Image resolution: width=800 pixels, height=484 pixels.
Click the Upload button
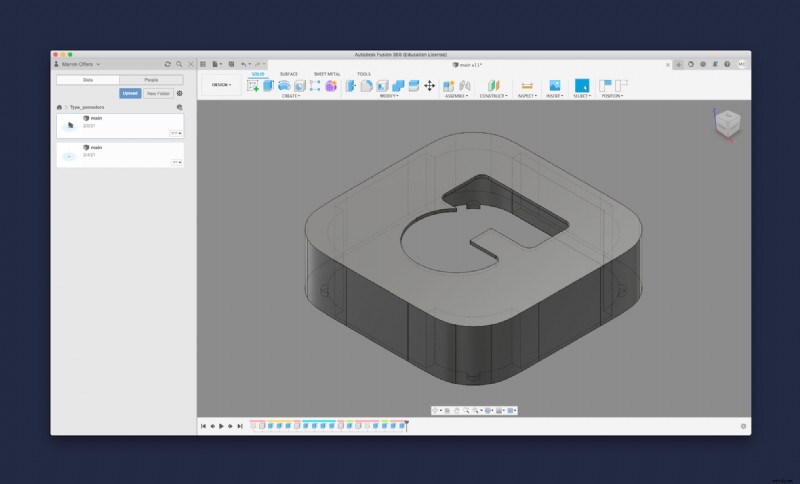tap(130, 93)
